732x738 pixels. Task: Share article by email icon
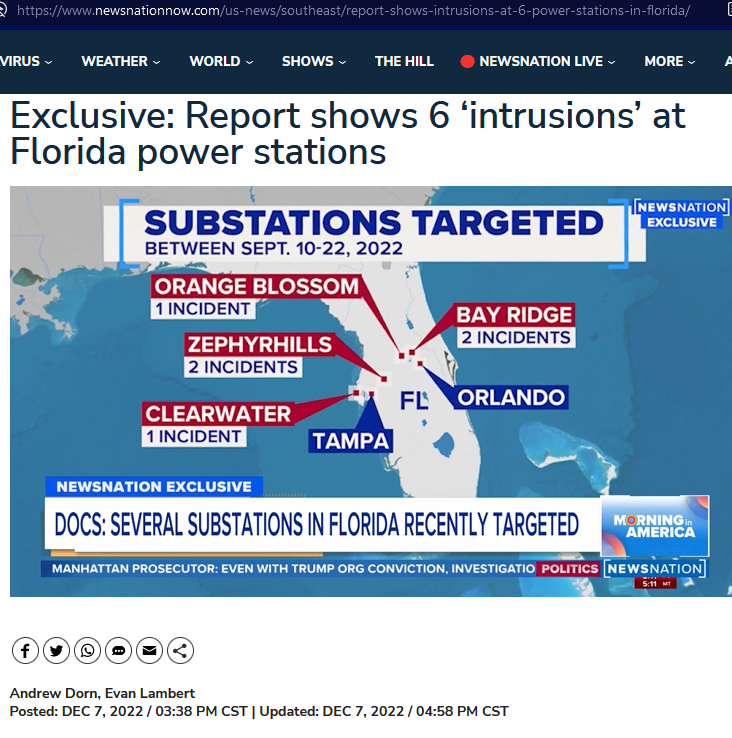click(149, 651)
